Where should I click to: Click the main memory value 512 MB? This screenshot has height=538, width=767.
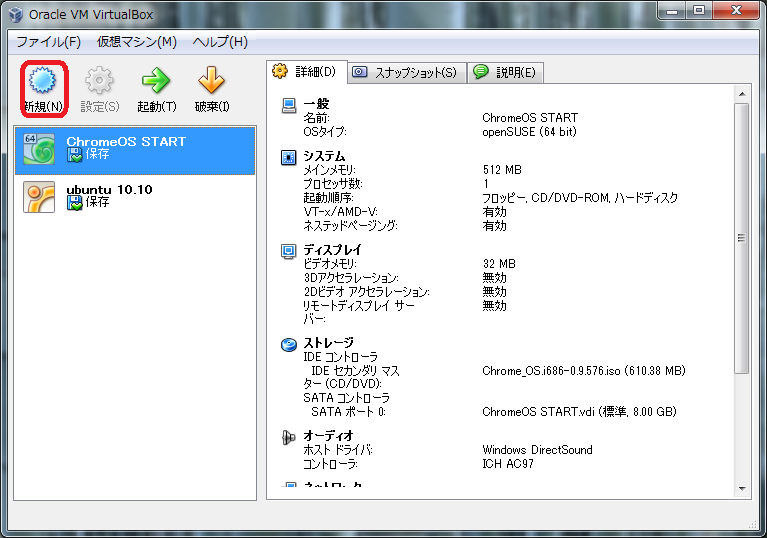(x=502, y=170)
